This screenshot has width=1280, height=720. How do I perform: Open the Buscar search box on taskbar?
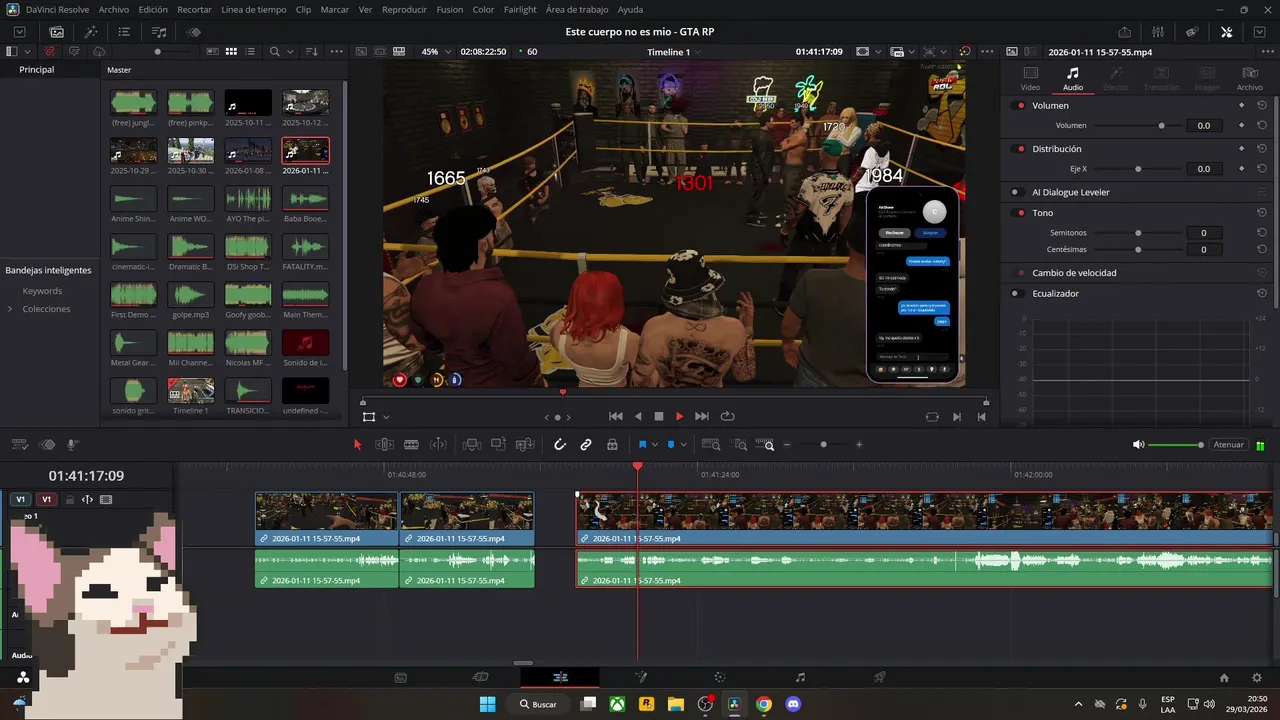point(538,704)
